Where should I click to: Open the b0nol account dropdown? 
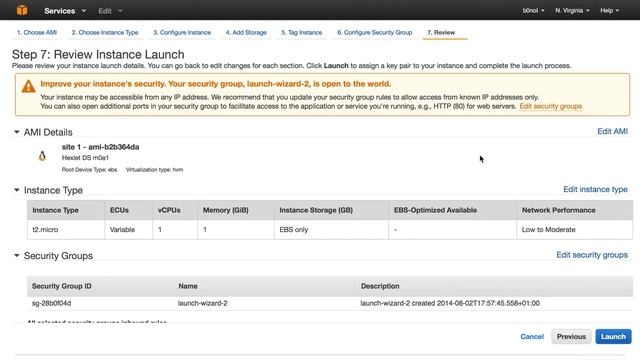click(533, 11)
